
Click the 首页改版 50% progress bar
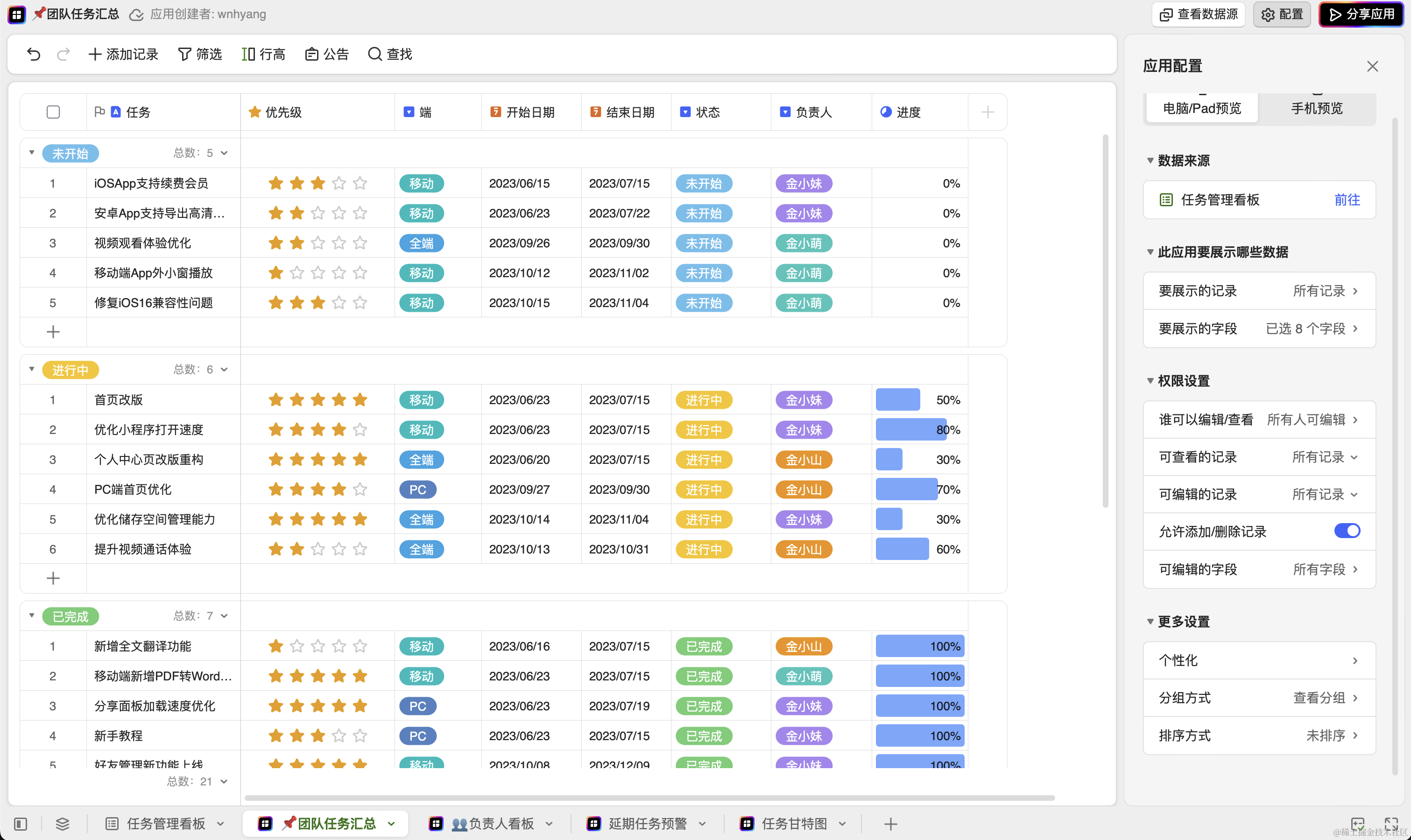[897, 400]
